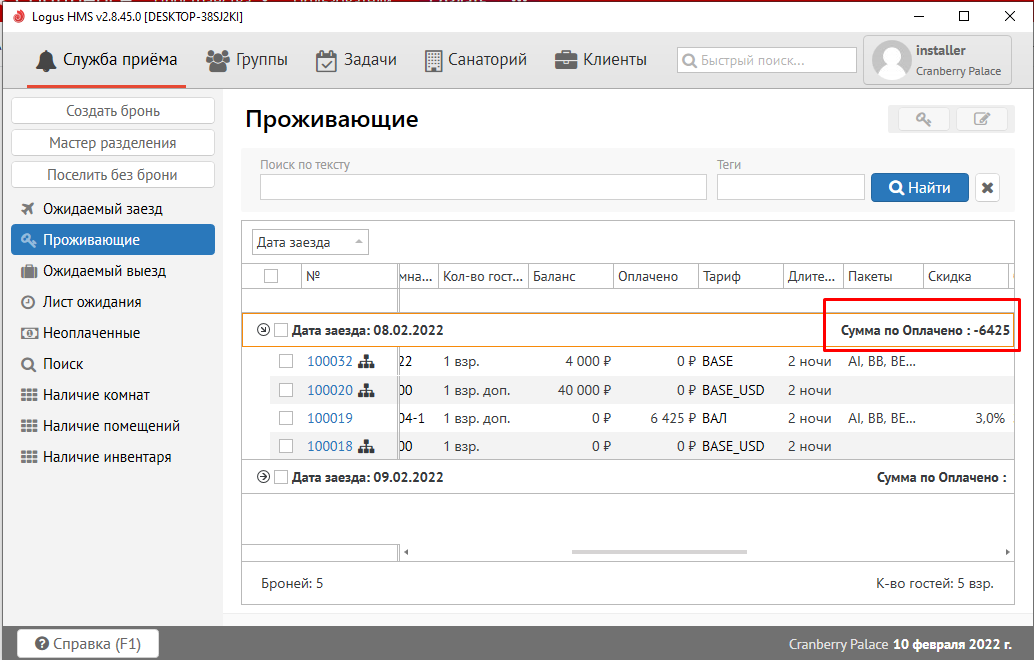Click the key icon button near title
The width and height of the screenshot is (1034, 660).
(922, 120)
